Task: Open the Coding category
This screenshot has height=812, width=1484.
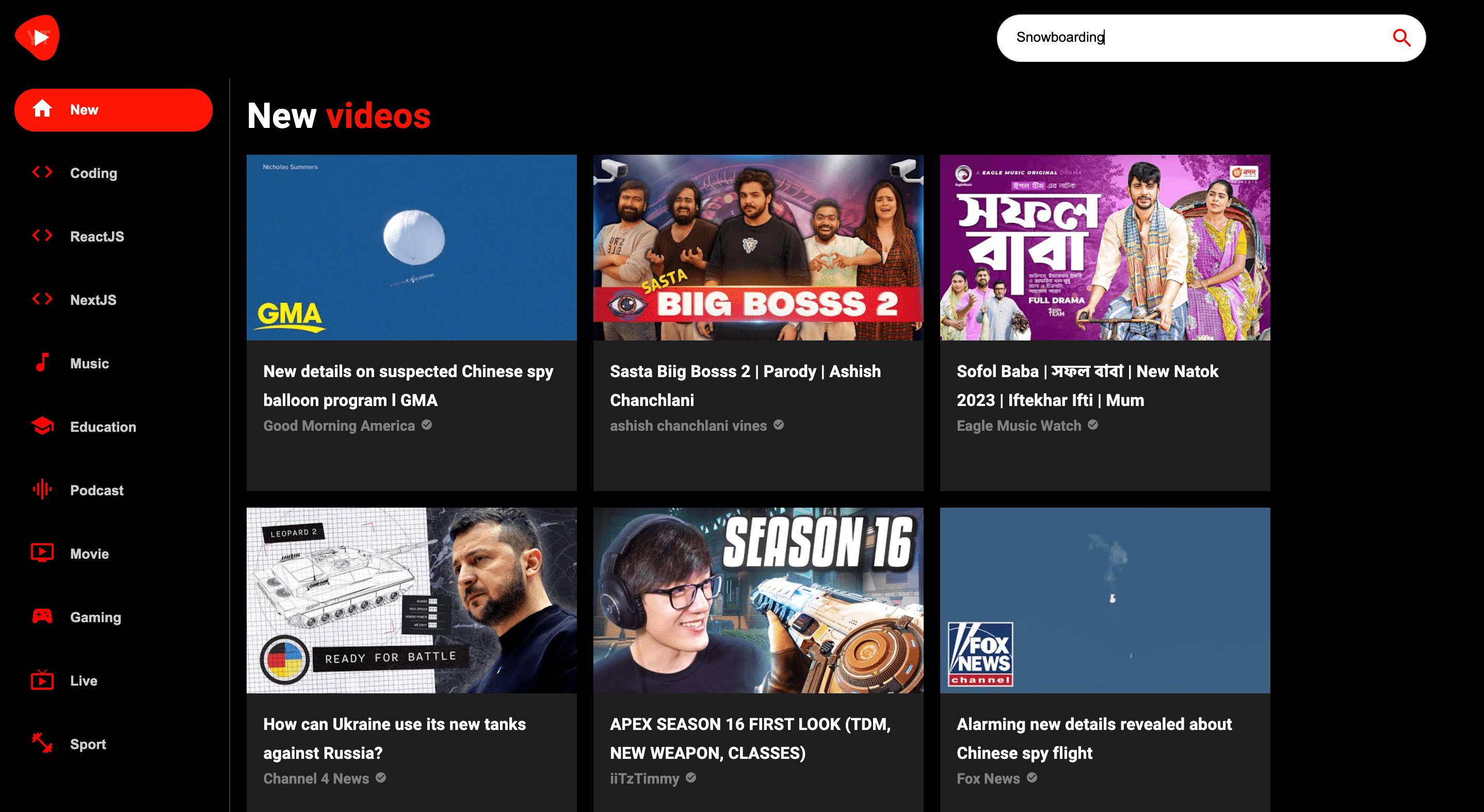Action: point(114,173)
